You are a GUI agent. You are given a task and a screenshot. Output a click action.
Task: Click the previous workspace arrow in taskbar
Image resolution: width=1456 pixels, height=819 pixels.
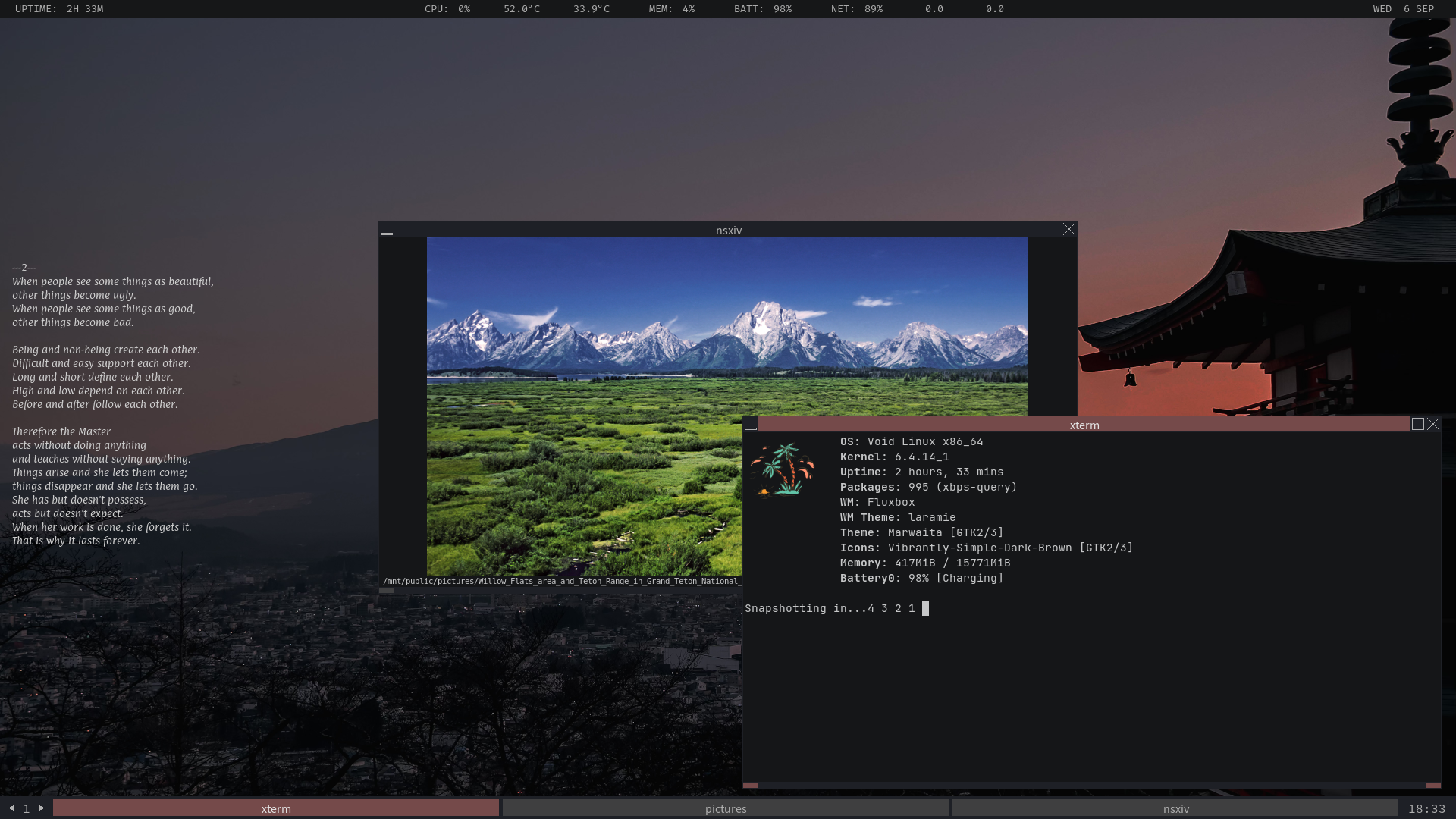pos(11,808)
